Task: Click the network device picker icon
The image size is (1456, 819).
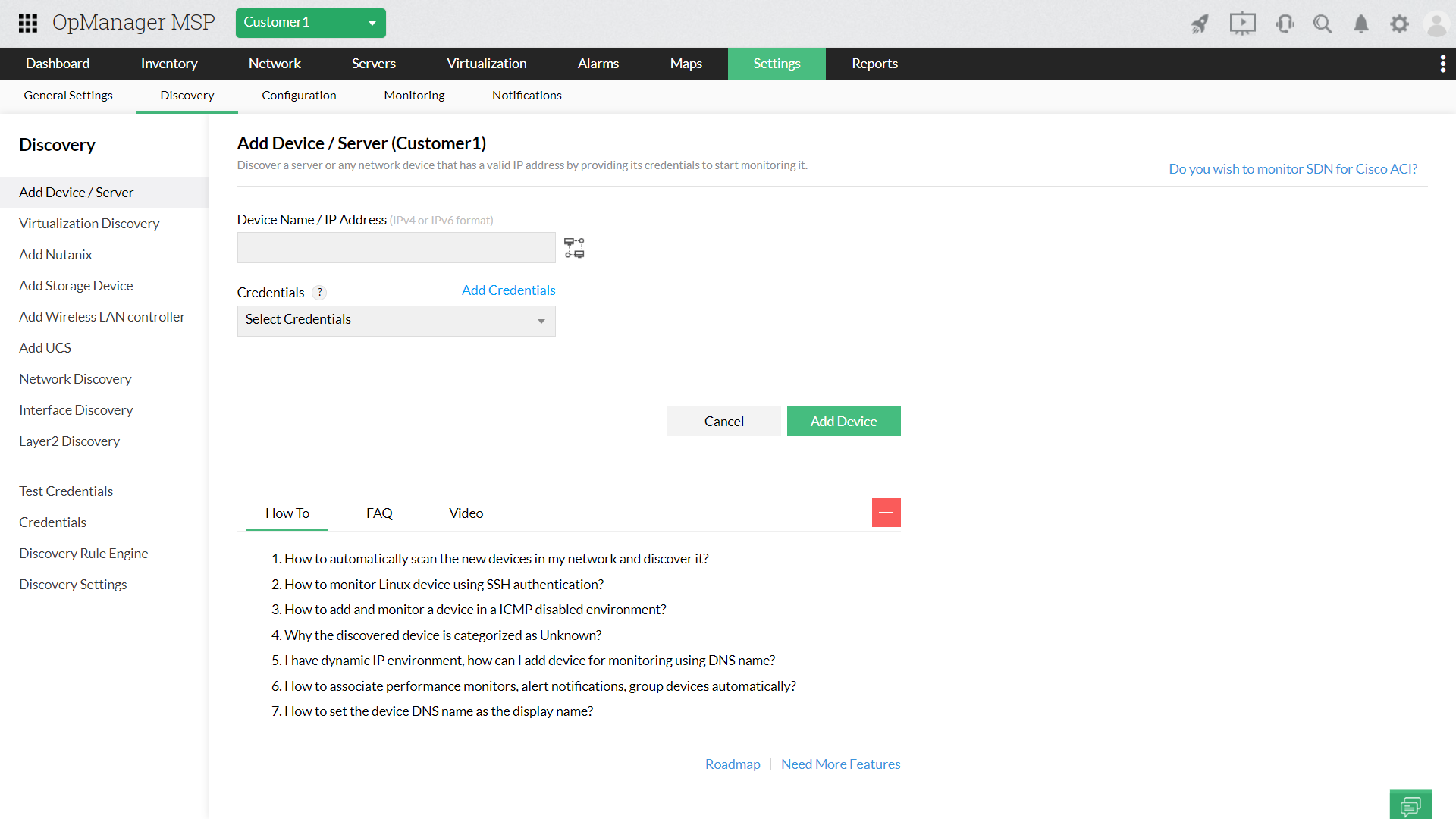Action: click(x=574, y=248)
